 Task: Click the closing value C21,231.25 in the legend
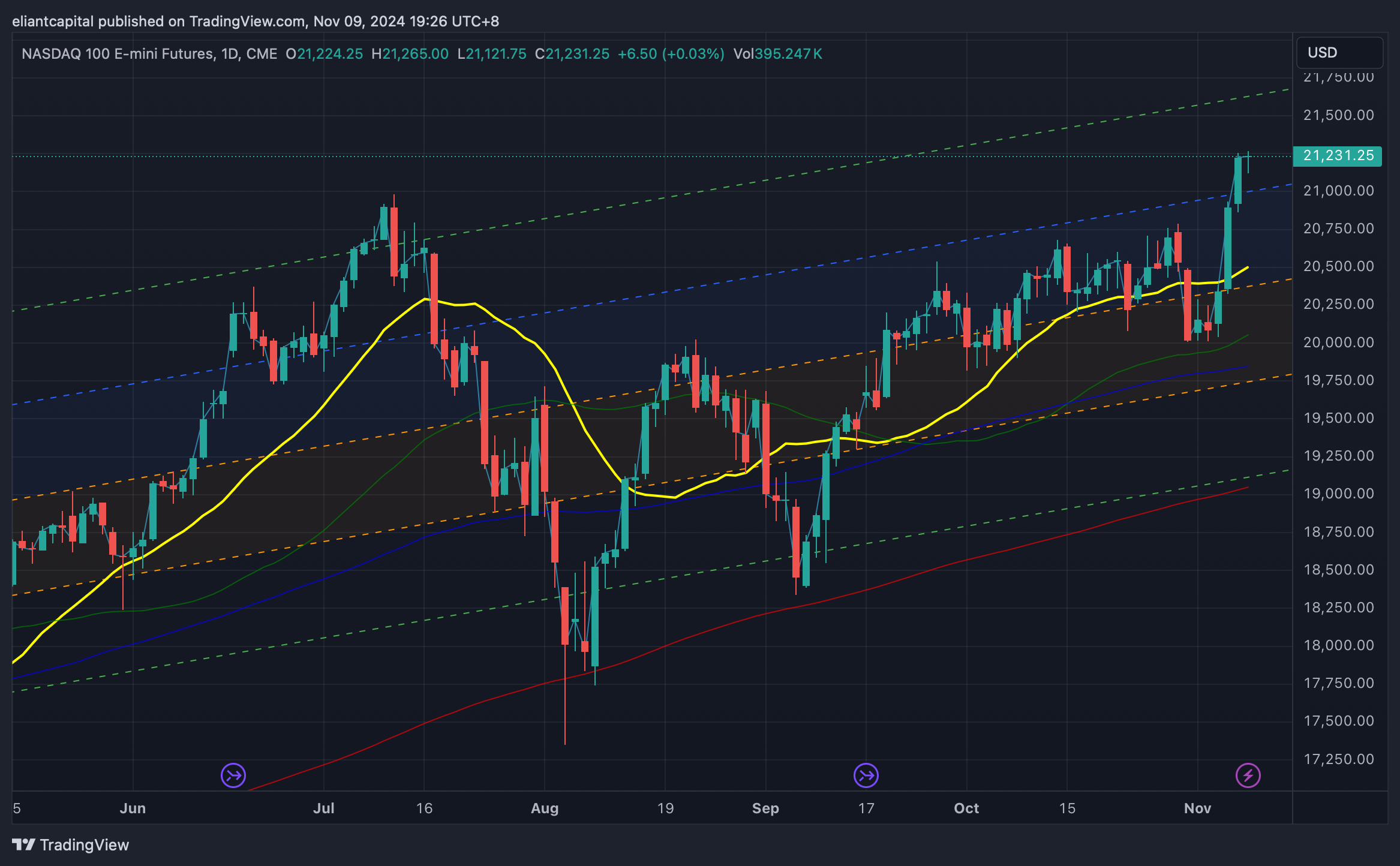pyautogui.click(x=572, y=54)
